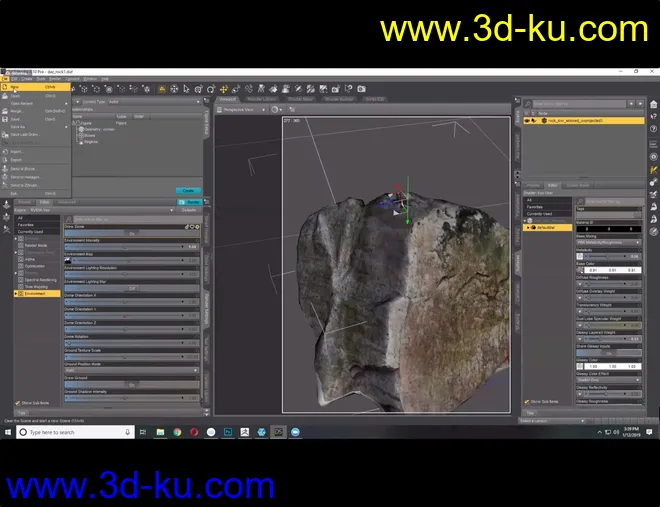Viewport: 660px width, 507px height.
Task: Click the Environment Map thumbnail
Action: (68, 261)
